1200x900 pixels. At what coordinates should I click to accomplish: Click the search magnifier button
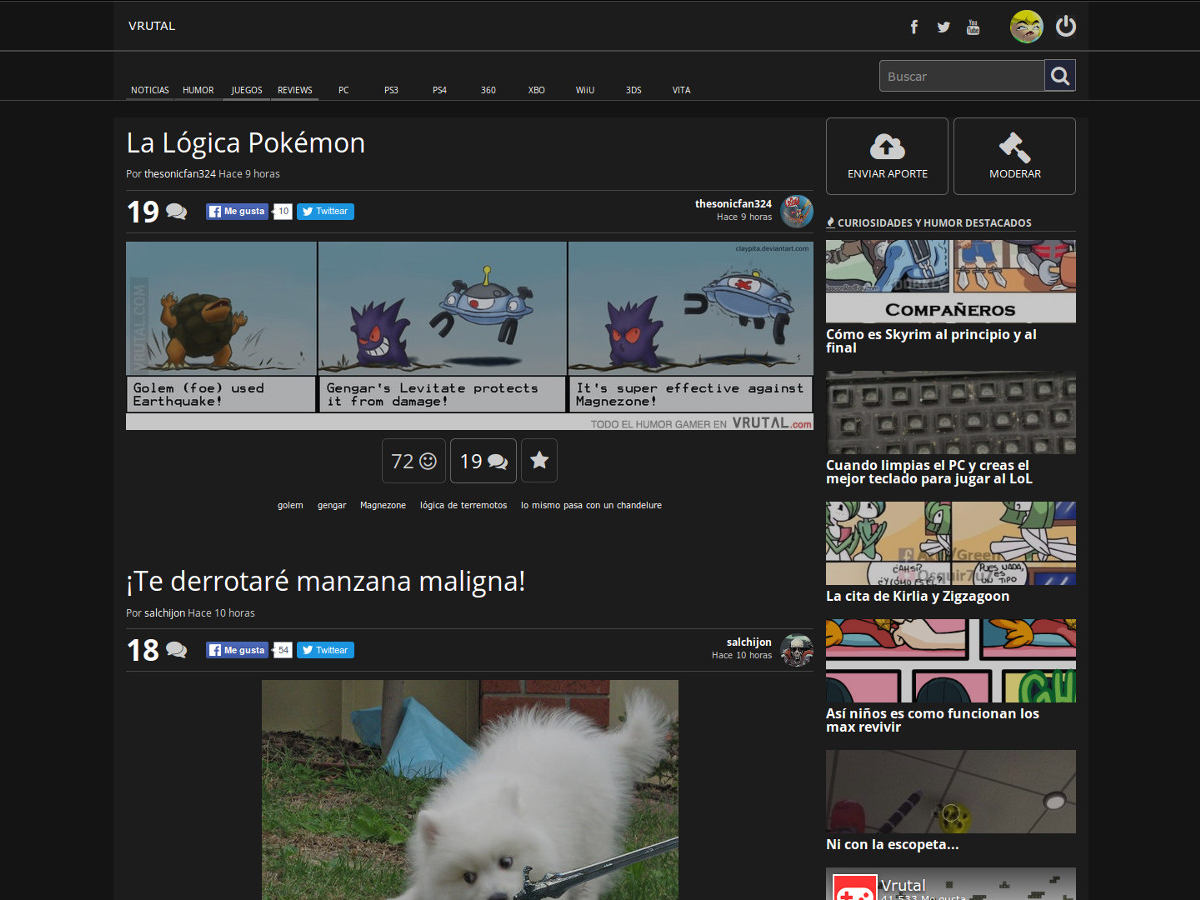click(1060, 76)
